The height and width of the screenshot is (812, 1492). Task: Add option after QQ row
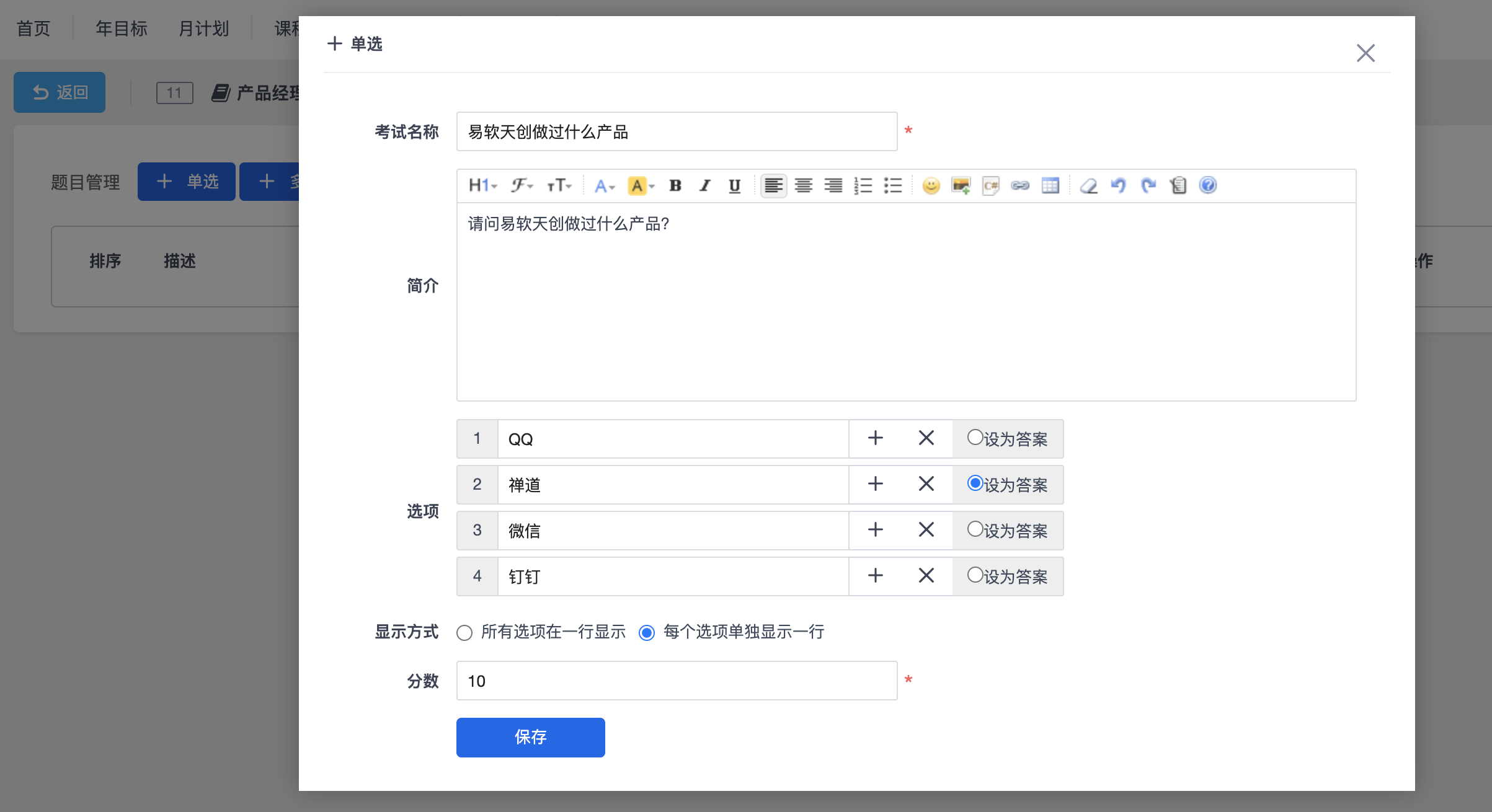point(875,438)
